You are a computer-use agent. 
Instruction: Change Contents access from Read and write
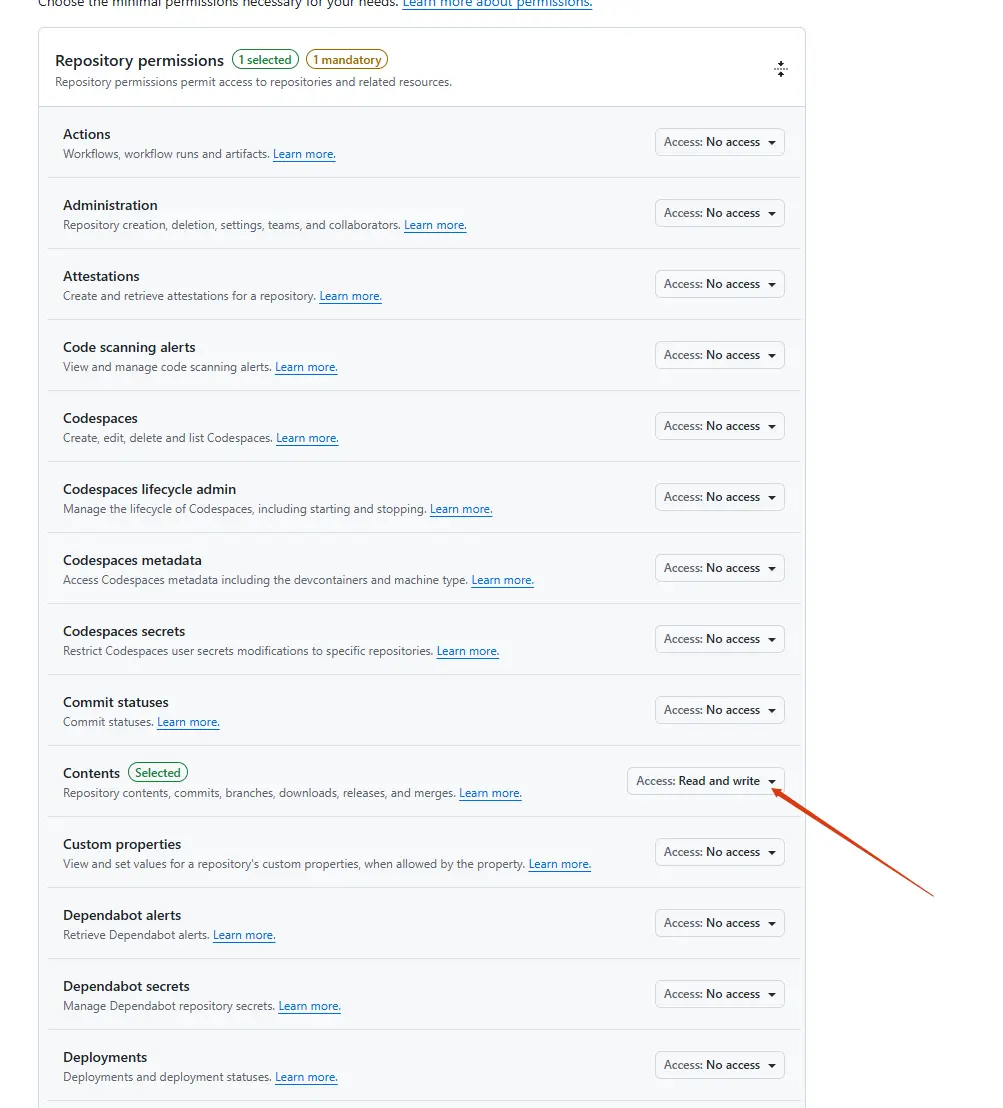pyautogui.click(x=705, y=781)
